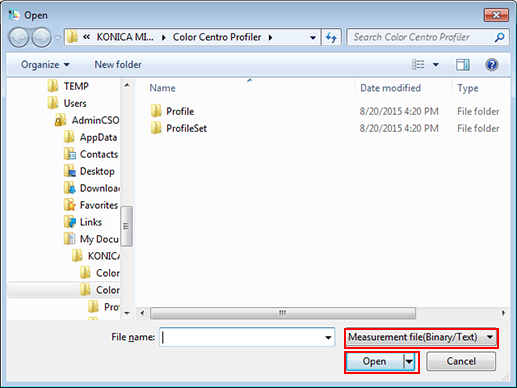This screenshot has height=388, width=517.
Task: Click the folder icon in address bar
Action: pos(72,37)
